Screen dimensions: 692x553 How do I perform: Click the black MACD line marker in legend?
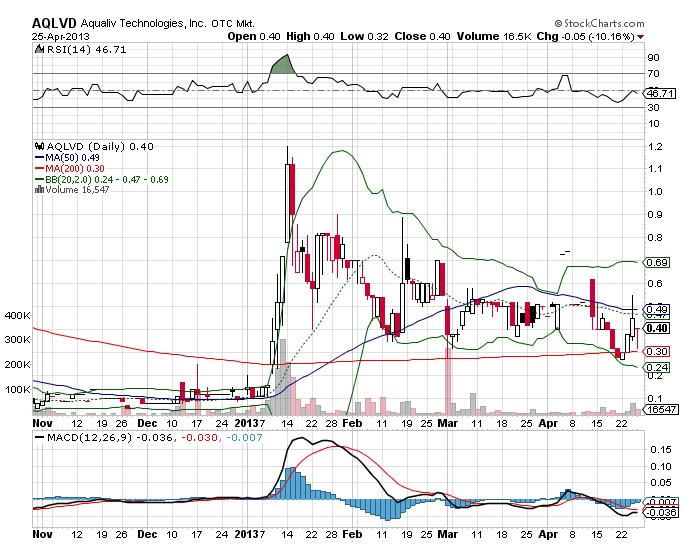pos(39,437)
